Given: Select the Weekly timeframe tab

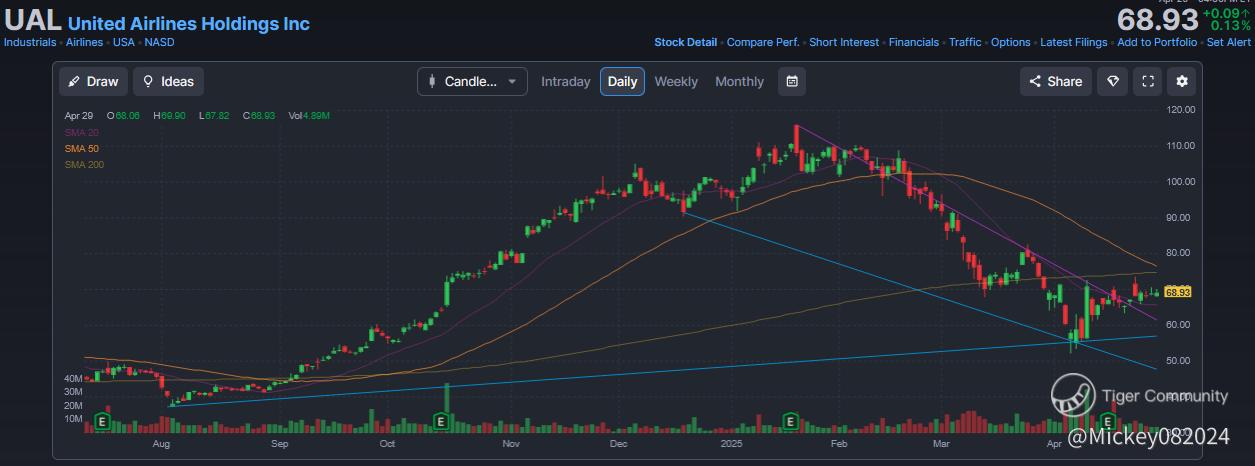Looking at the screenshot, I should pyautogui.click(x=676, y=81).
